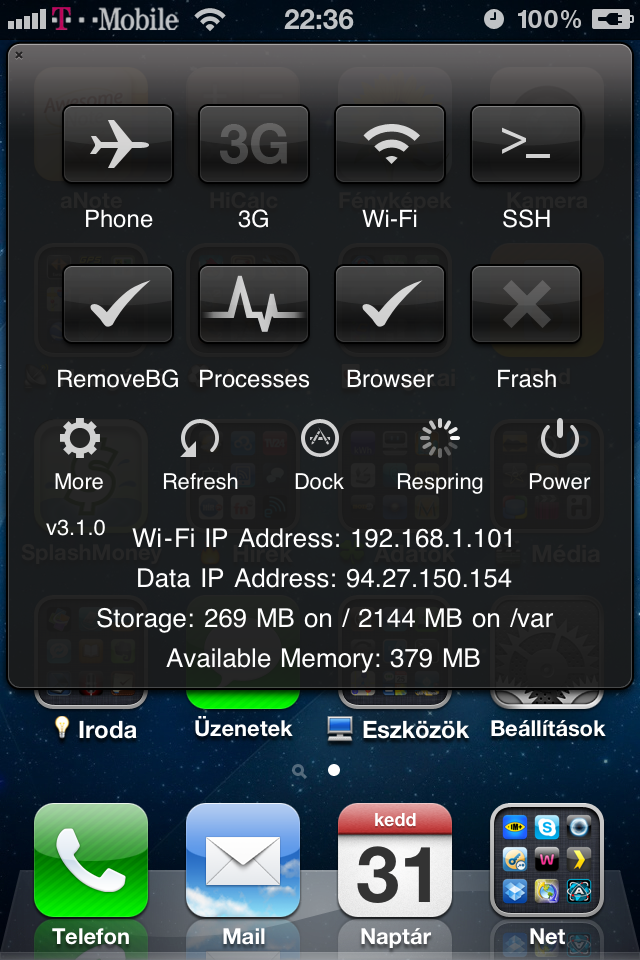Open the Telefon app in the dock

91,860
